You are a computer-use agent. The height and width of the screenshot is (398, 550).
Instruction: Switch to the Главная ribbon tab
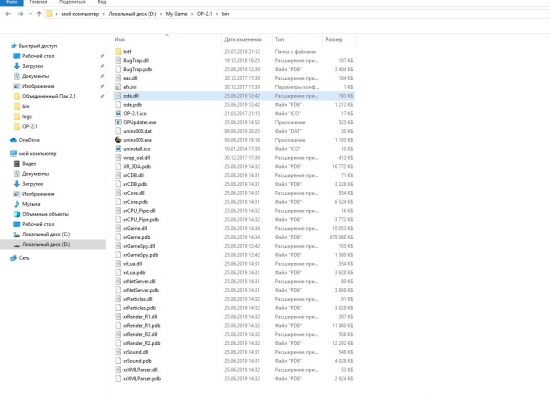38,2
